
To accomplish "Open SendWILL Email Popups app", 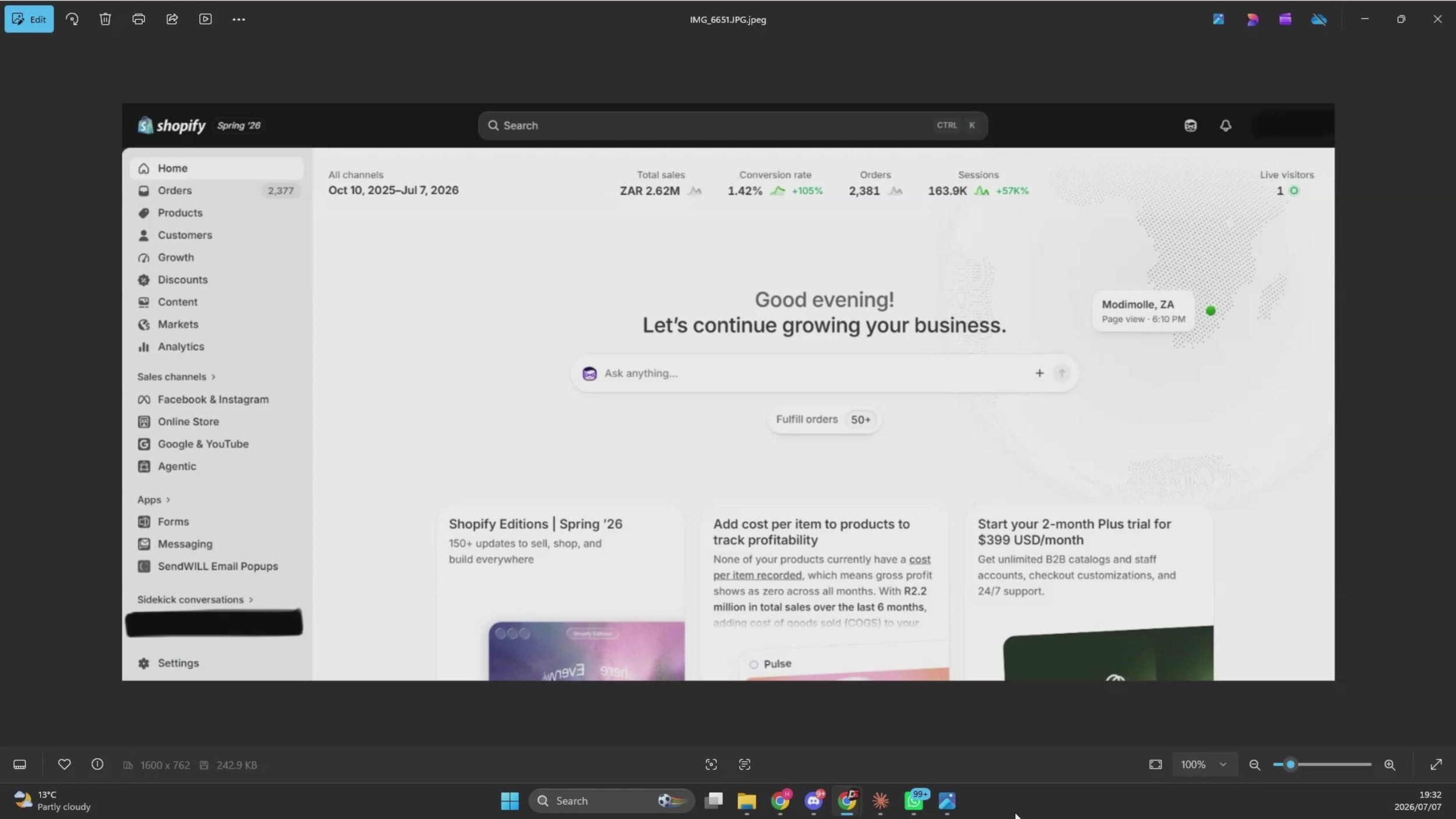I will pos(216,566).
